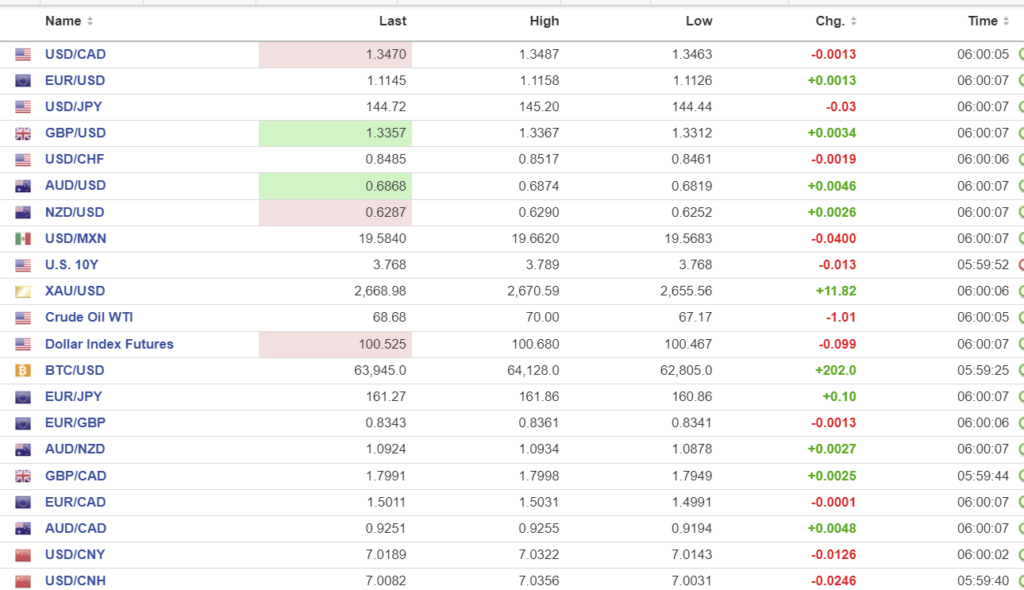Click the High column header
This screenshot has height=590, width=1024.
tap(544, 21)
